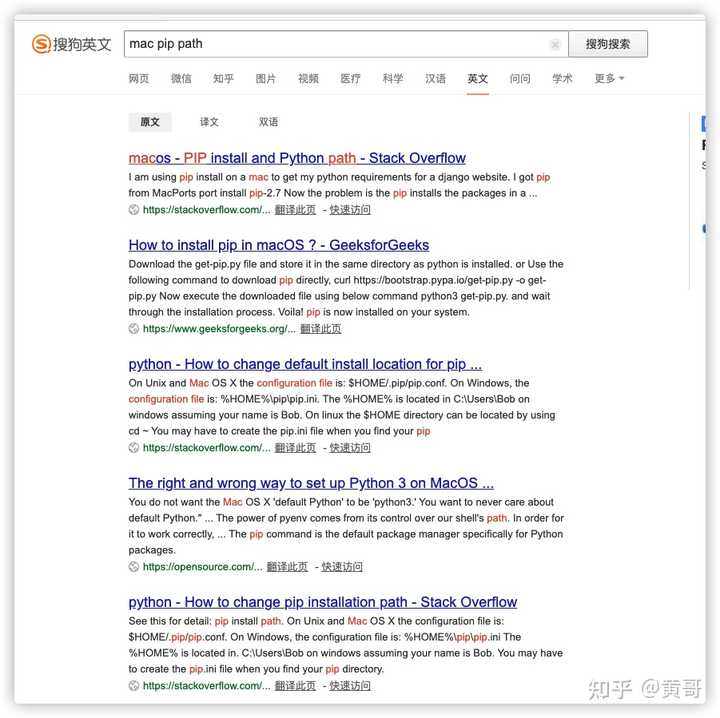Click globe icon beside opensource.com URL
This screenshot has height=718, width=720.
(134, 567)
